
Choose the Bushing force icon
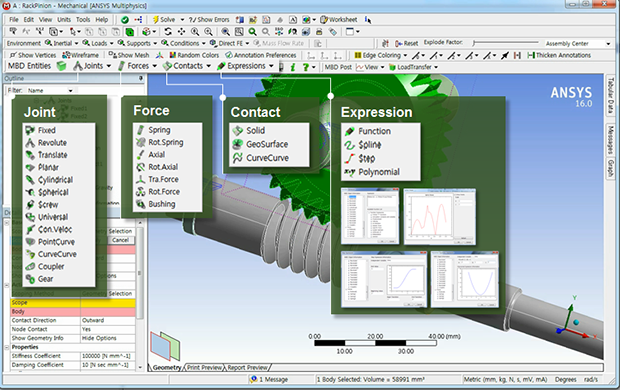[140, 204]
